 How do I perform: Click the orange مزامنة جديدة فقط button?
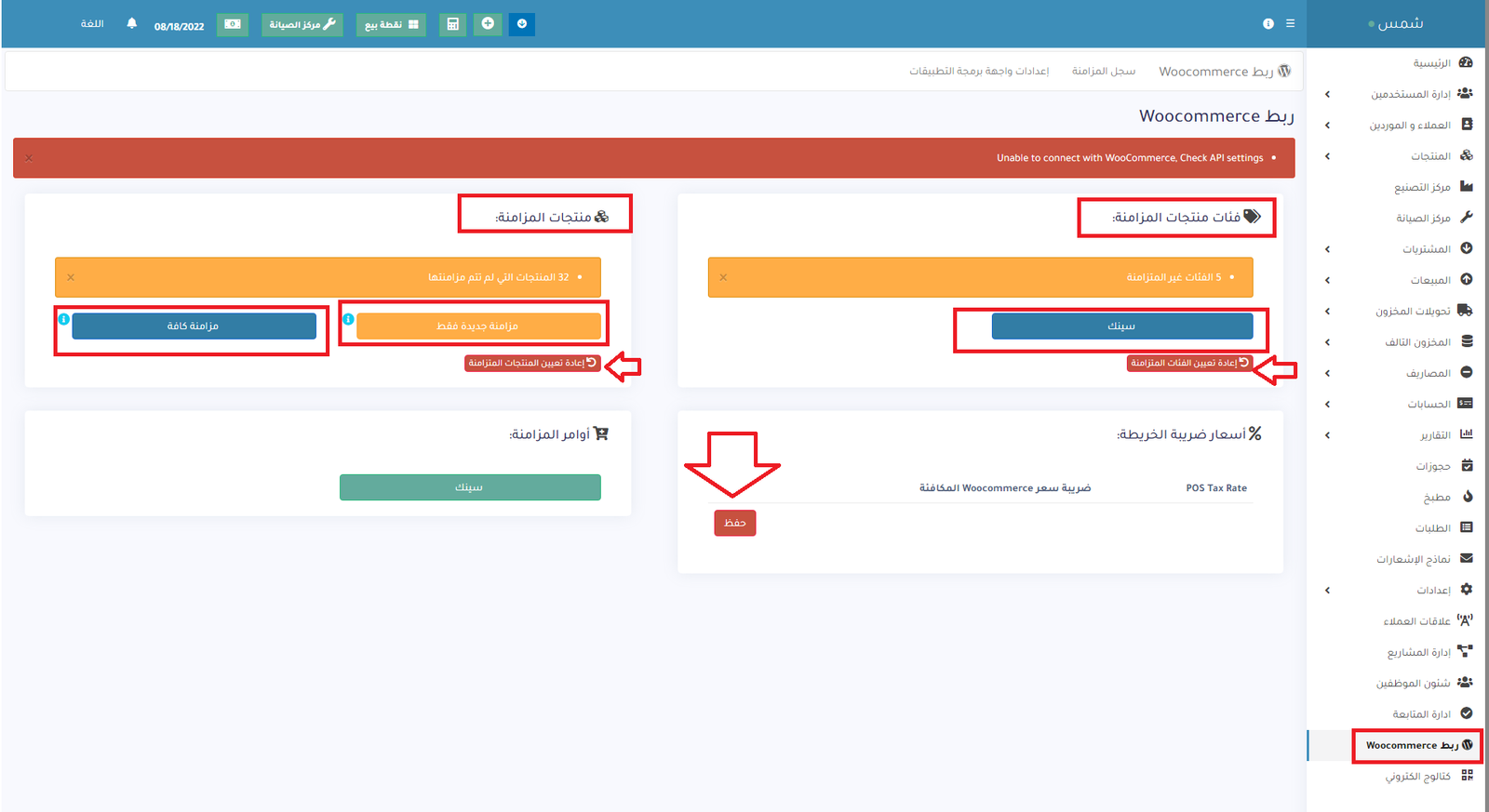tap(478, 326)
